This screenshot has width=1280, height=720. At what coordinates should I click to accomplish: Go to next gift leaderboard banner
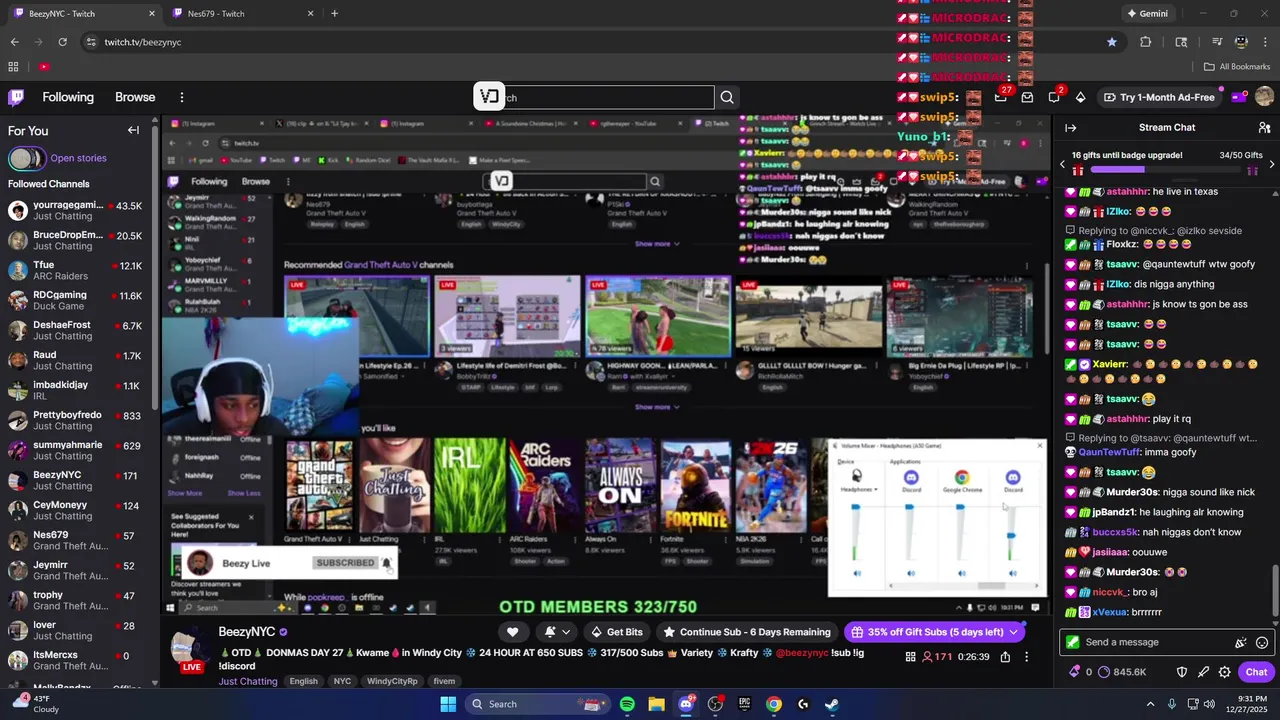[1271, 164]
